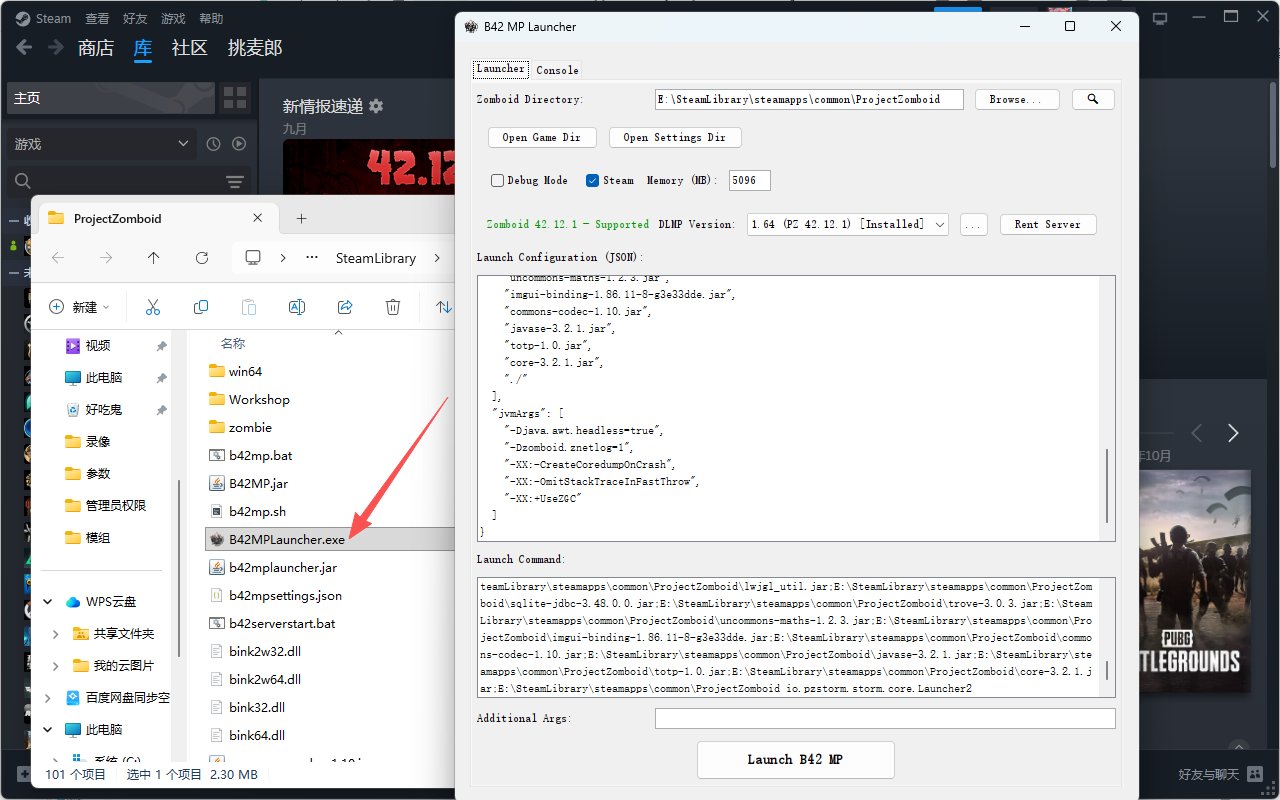Open the 新建 dropdown in Explorer

pos(80,307)
